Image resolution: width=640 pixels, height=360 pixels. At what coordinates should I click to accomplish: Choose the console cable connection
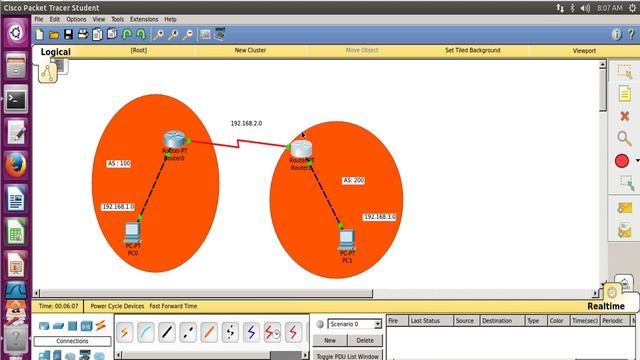pos(146,333)
